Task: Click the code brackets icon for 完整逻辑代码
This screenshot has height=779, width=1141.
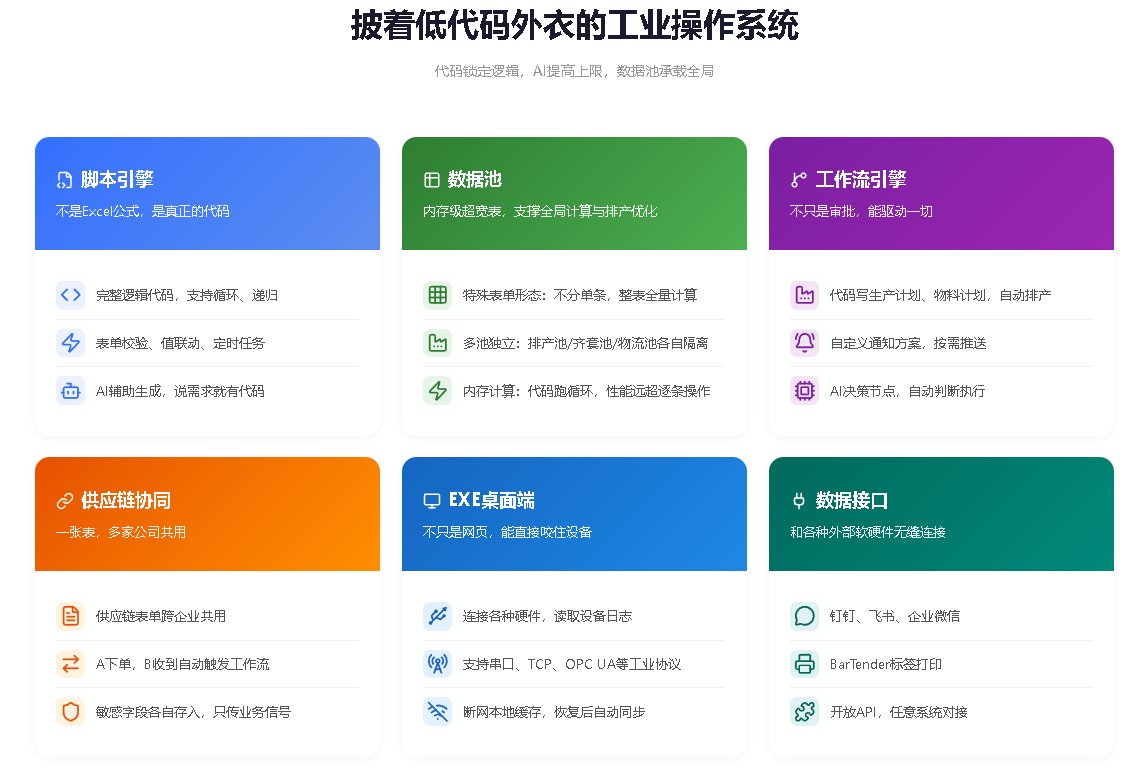Action: coord(71,295)
